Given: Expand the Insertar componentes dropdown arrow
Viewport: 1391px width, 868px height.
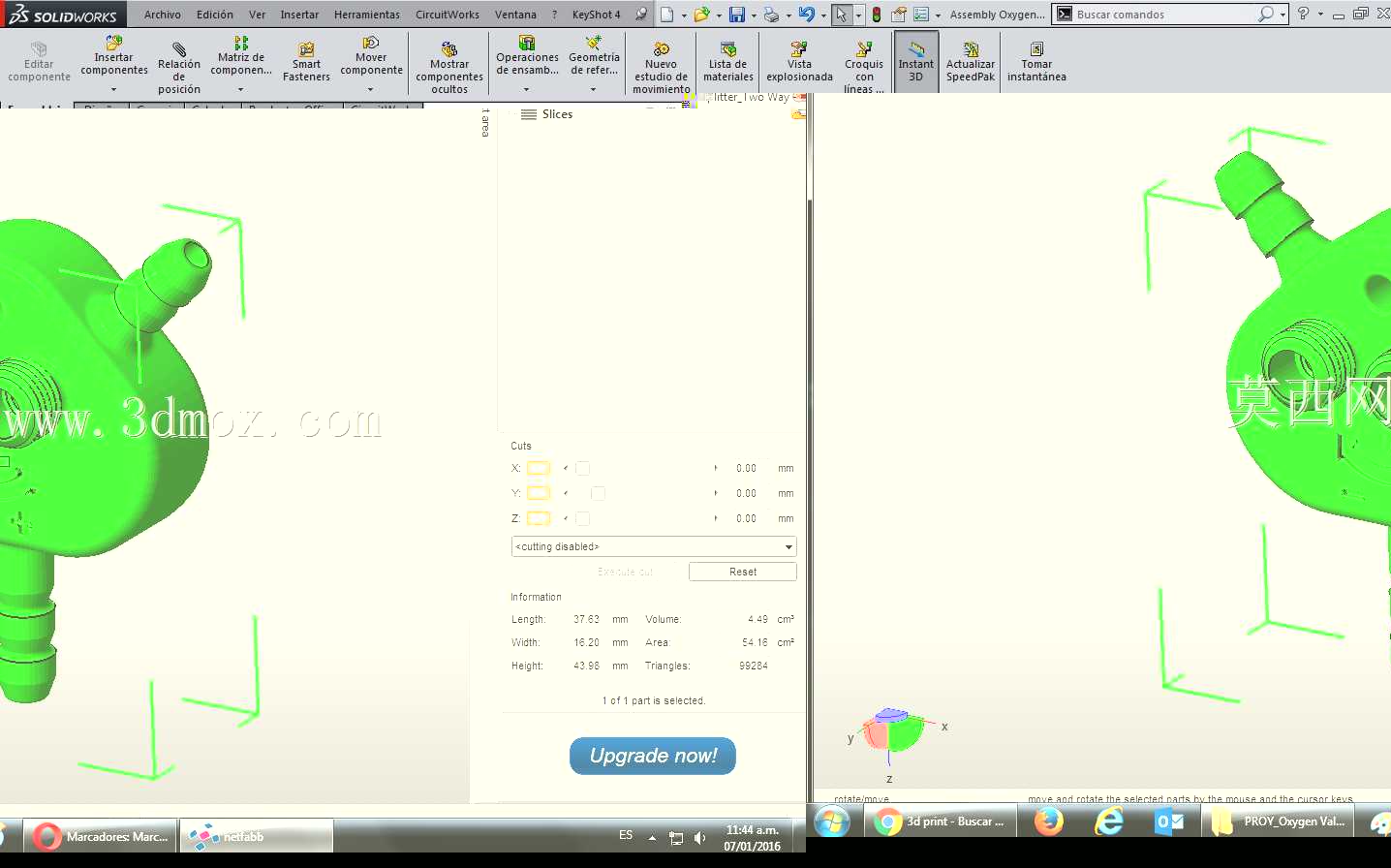Looking at the screenshot, I should [113, 89].
